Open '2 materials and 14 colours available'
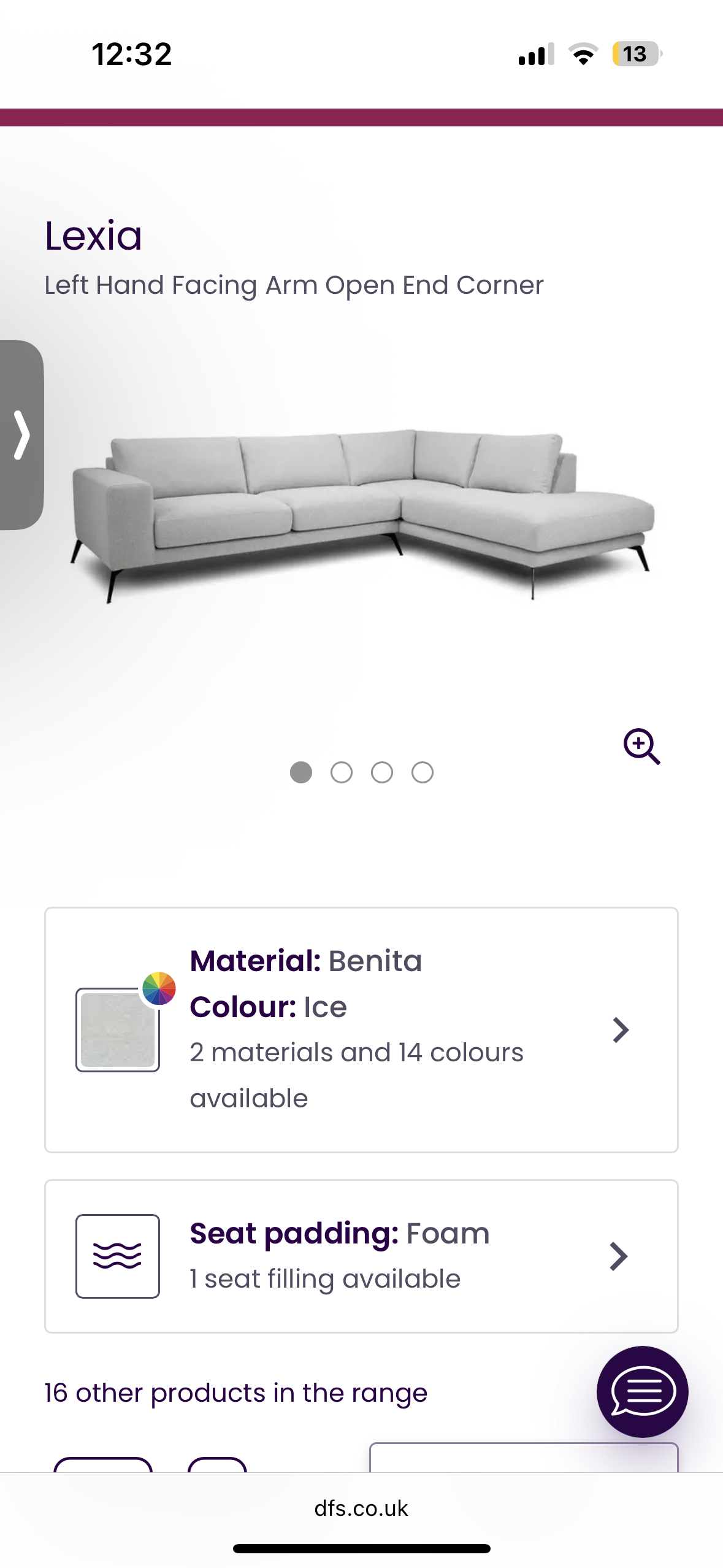This screenshot has height=1568, width=723. 356,1075
